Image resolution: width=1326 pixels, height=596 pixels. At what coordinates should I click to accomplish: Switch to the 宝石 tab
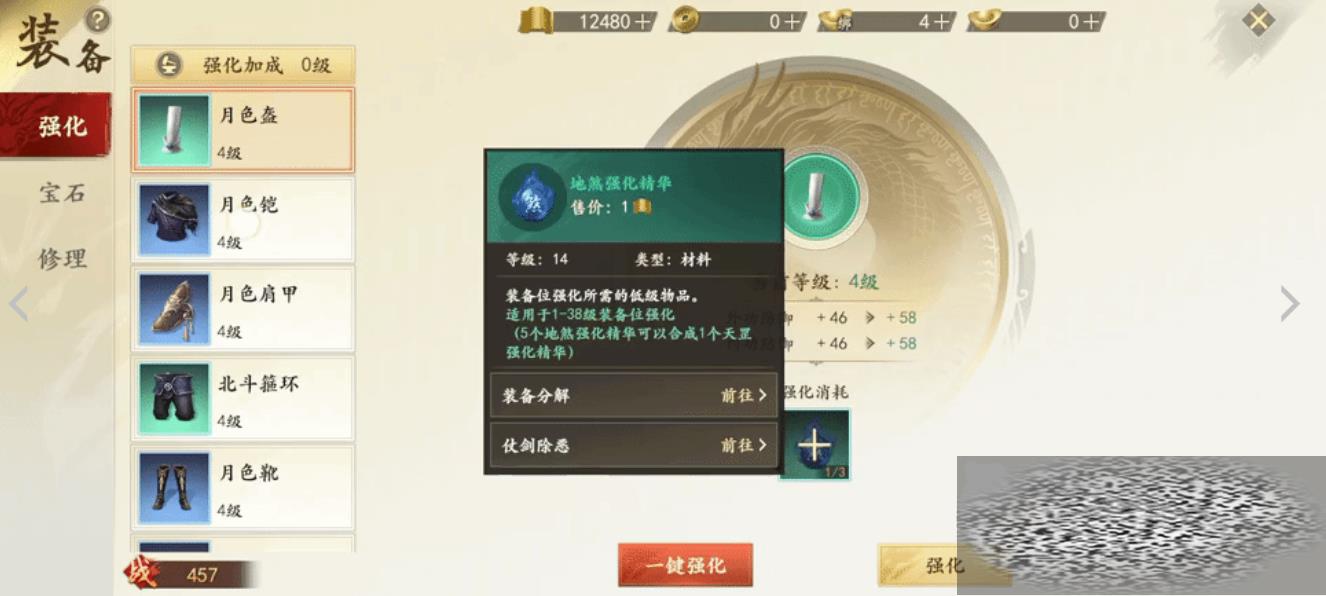coord(62,192)
